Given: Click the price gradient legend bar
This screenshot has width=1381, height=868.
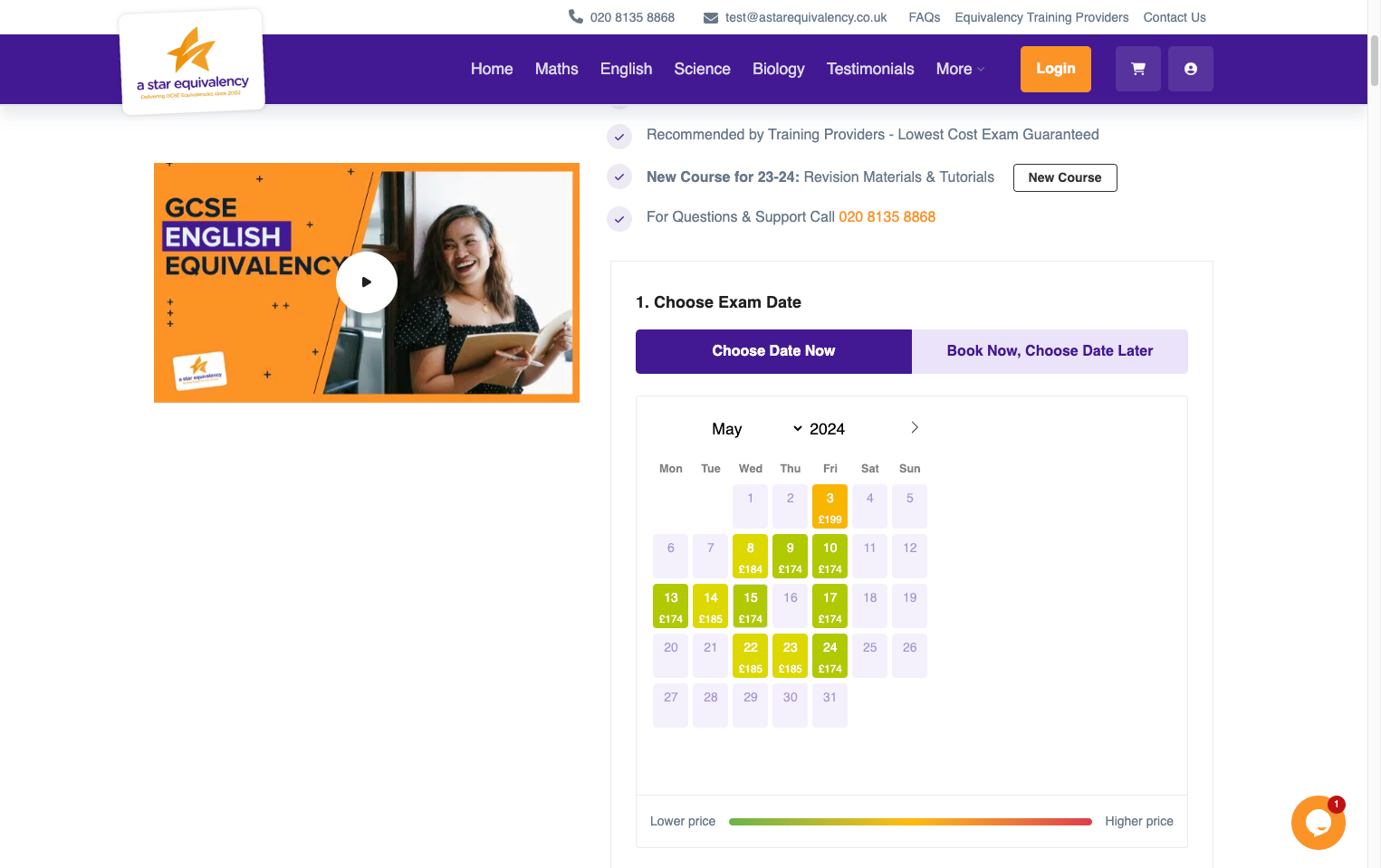Looking at the screenshot, I should (910, 822).
